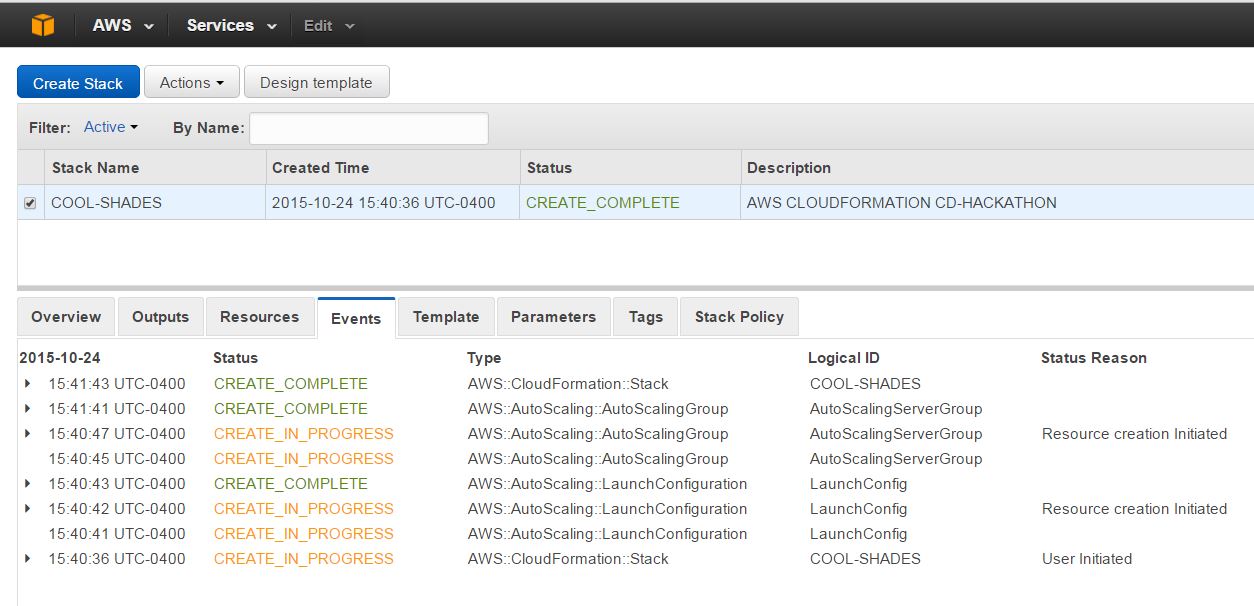
Task: Expand the 15:40:42 event row
Action: pyautogui.click(x=27, y=509)
